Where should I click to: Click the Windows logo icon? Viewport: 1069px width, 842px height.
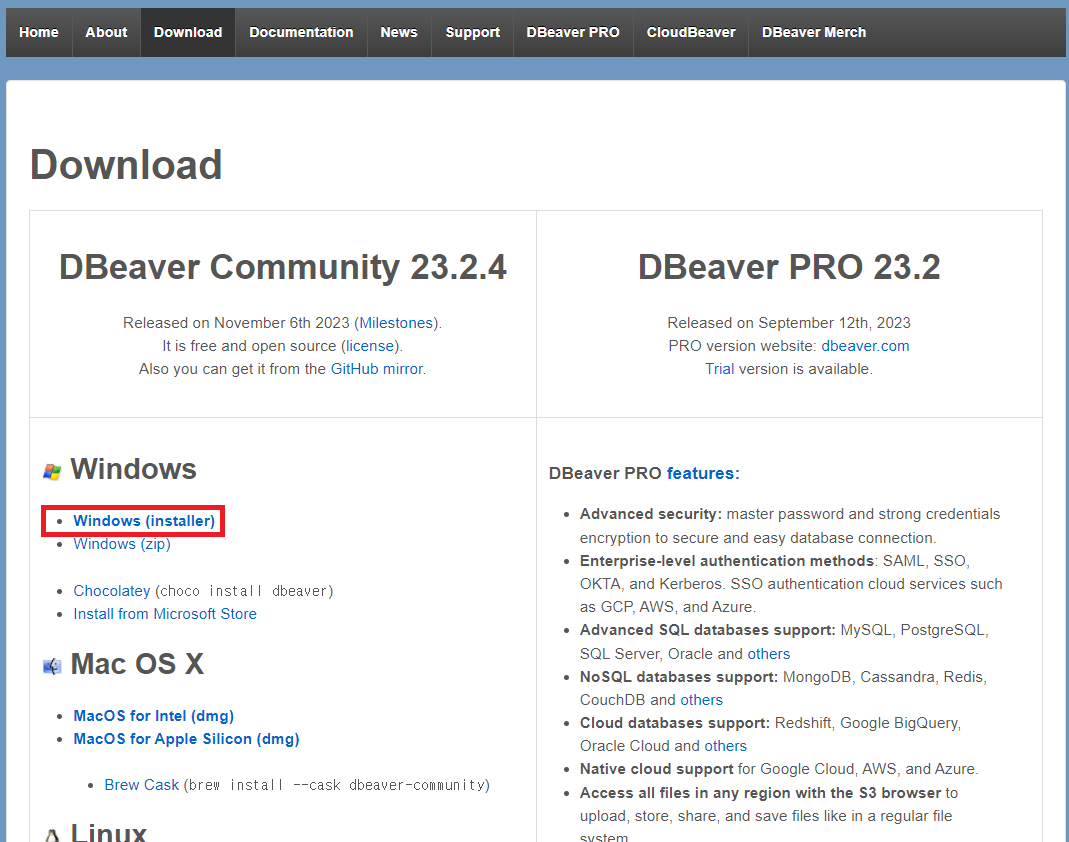point(52,471)
